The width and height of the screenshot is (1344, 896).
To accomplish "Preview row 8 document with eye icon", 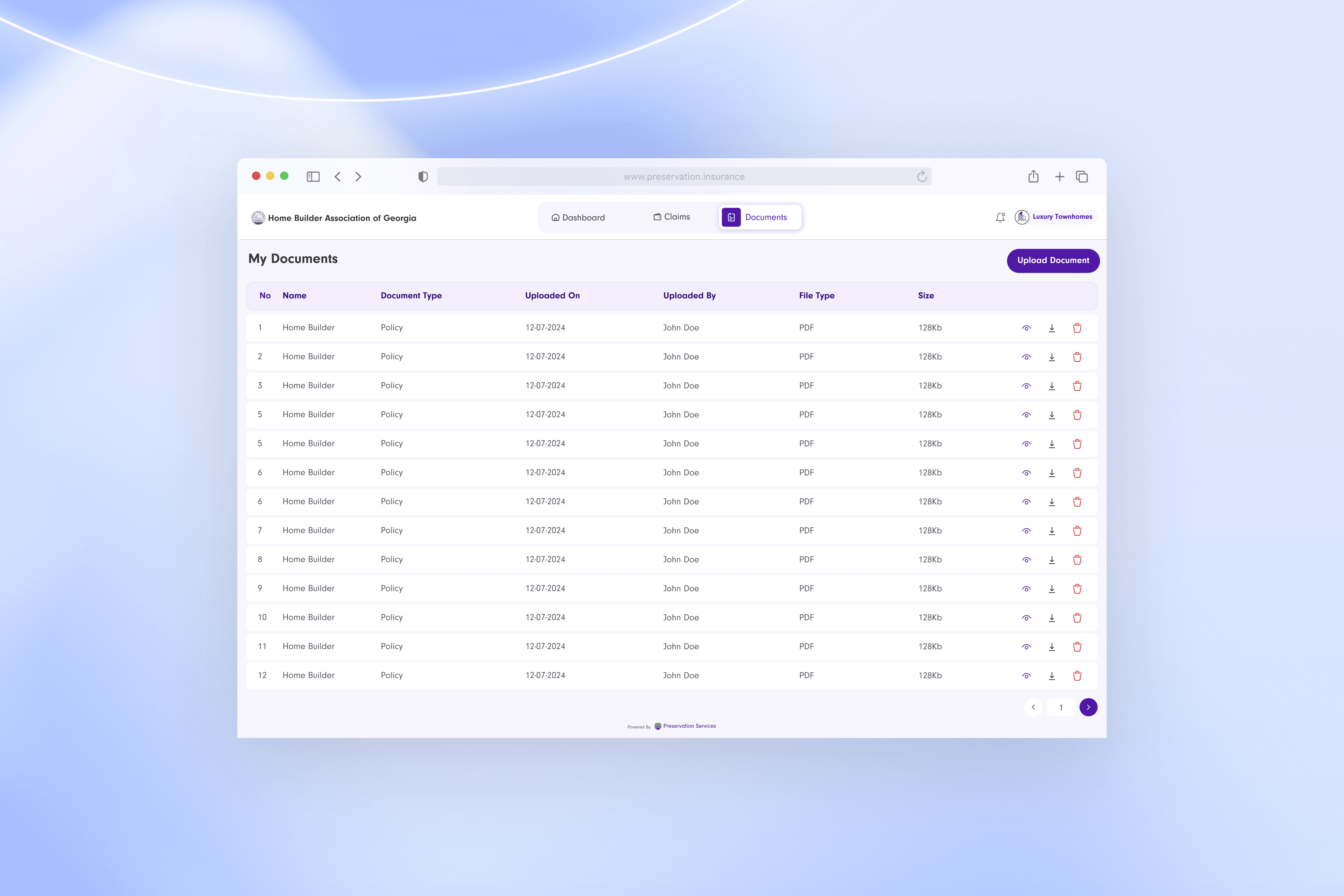I will 1026,560.
